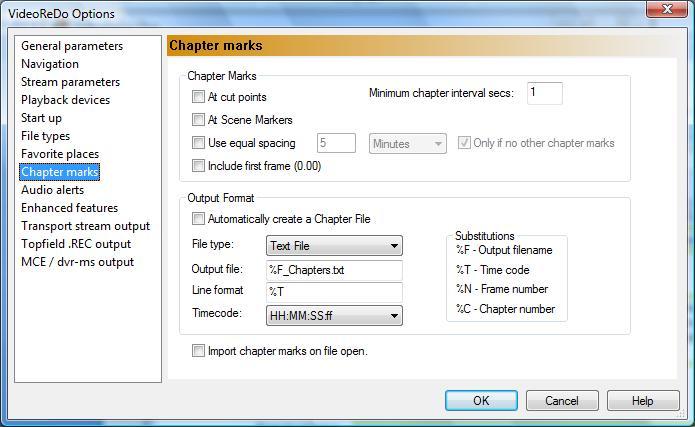Select General parameters in the sidebar
Screen dimensions: 695x427
point(72,46)
